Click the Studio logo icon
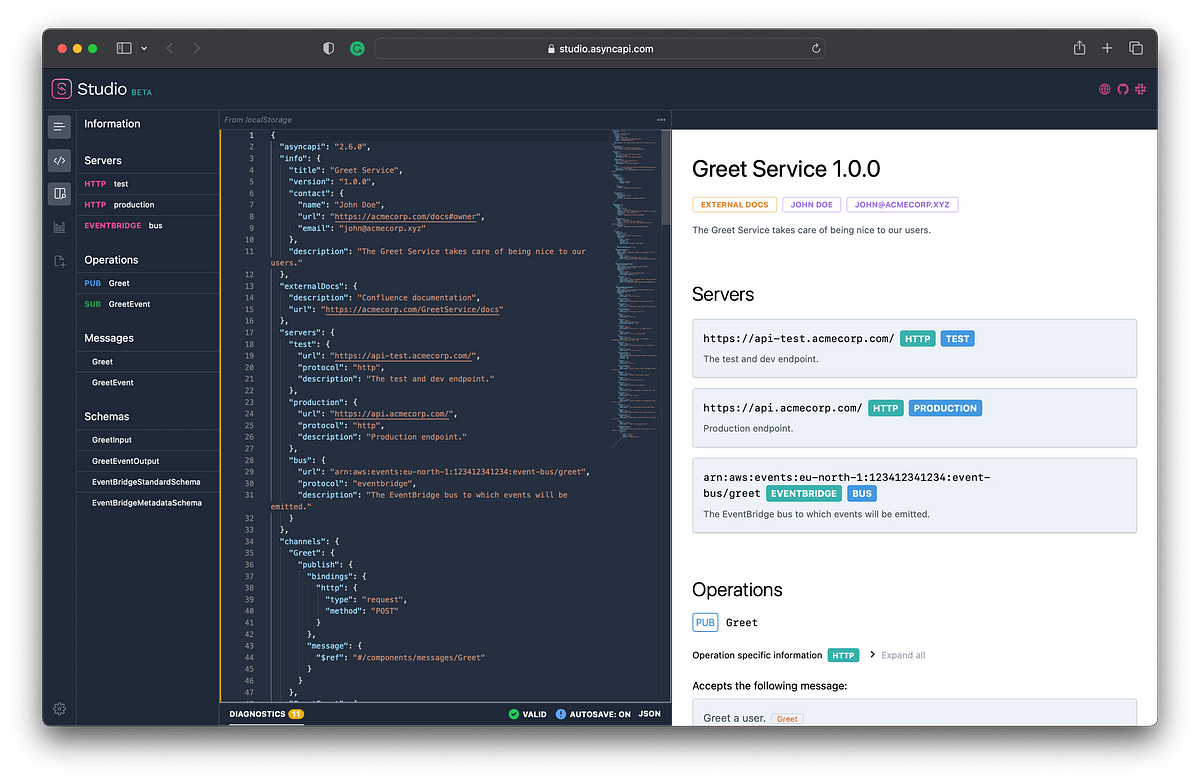Viewport: 1200px width, 782px height. pyautogui.click(x=60, y=89)
